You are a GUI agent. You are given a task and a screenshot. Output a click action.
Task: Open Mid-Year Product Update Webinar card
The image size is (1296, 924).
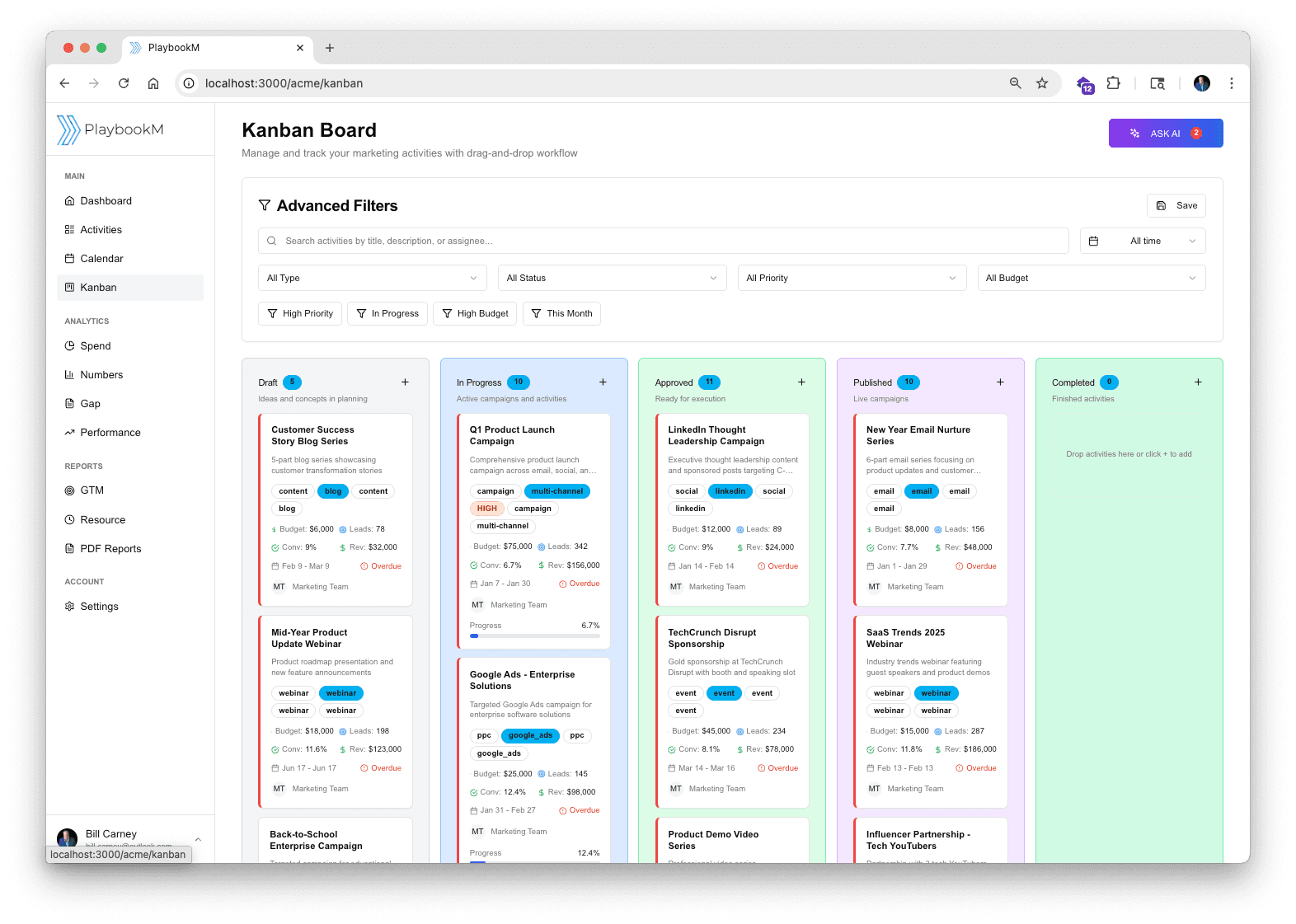pyautogui.click(x=336, y=712)
